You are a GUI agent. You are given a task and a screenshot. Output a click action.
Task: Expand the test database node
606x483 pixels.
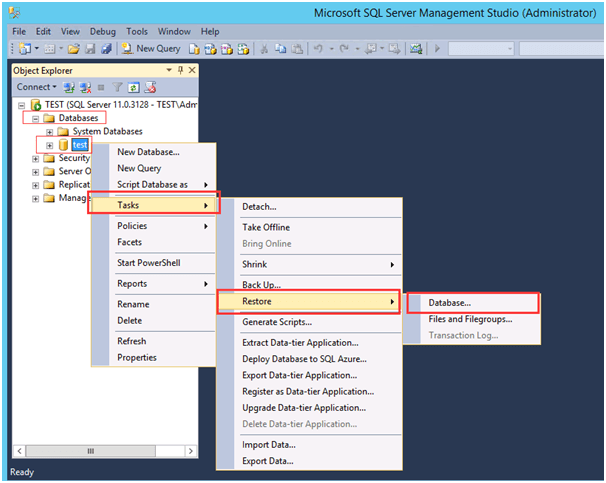(x=49, y=145)
